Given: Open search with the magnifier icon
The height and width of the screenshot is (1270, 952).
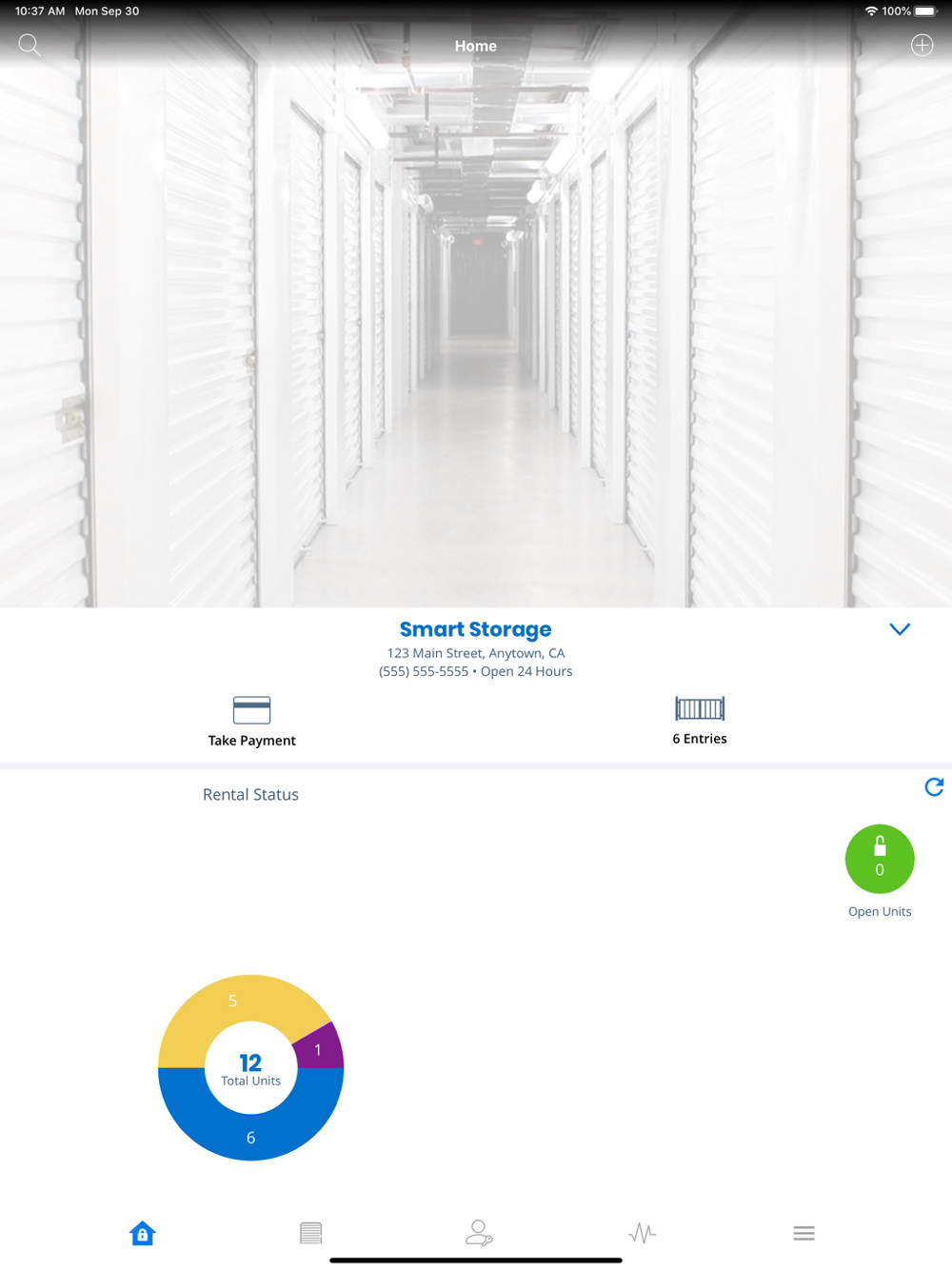Looking at the screenshot, I should pos(30,45).
